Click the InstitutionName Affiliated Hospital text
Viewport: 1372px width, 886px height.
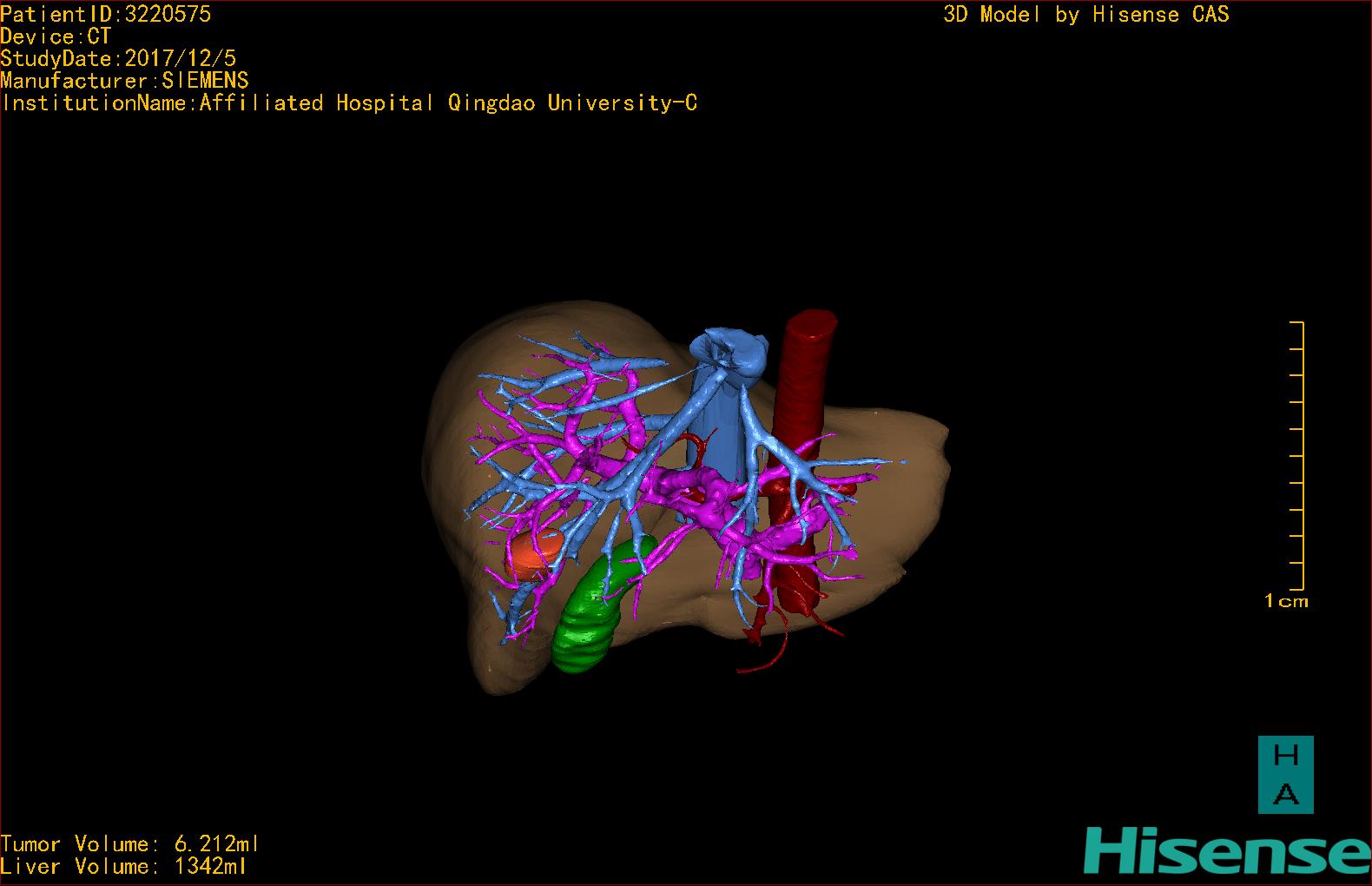349,102
